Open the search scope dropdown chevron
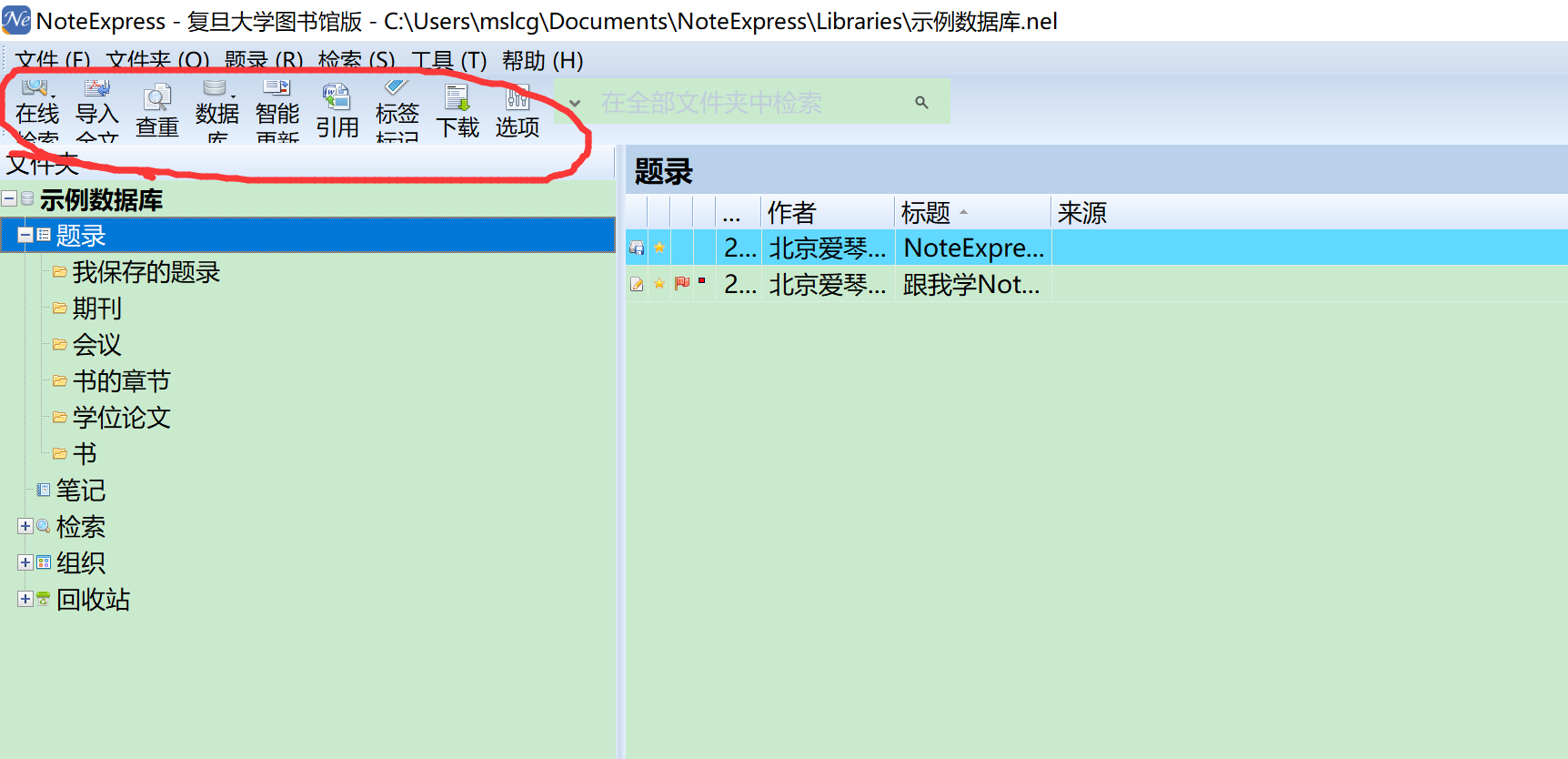Image resolution: width=1568 pixels, height=759 pixels. point(575,103)
